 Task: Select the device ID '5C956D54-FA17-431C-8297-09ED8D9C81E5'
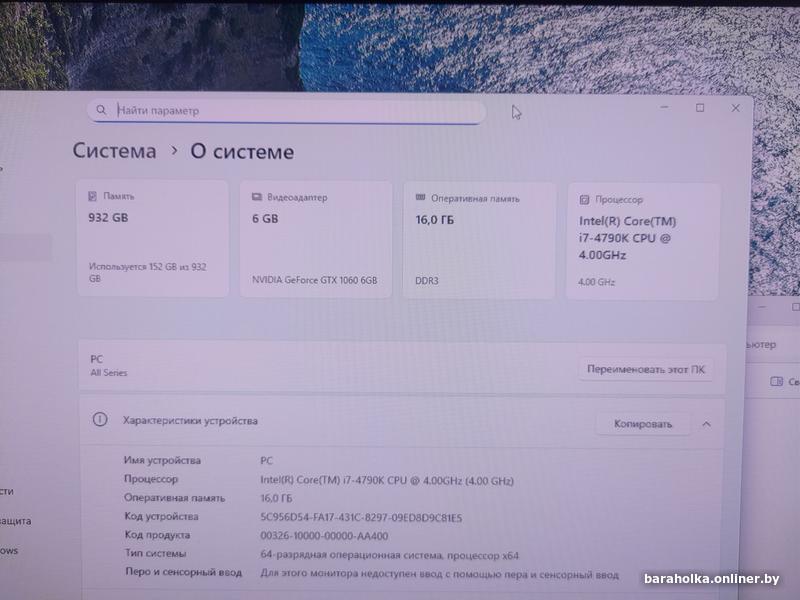point(361,517)
